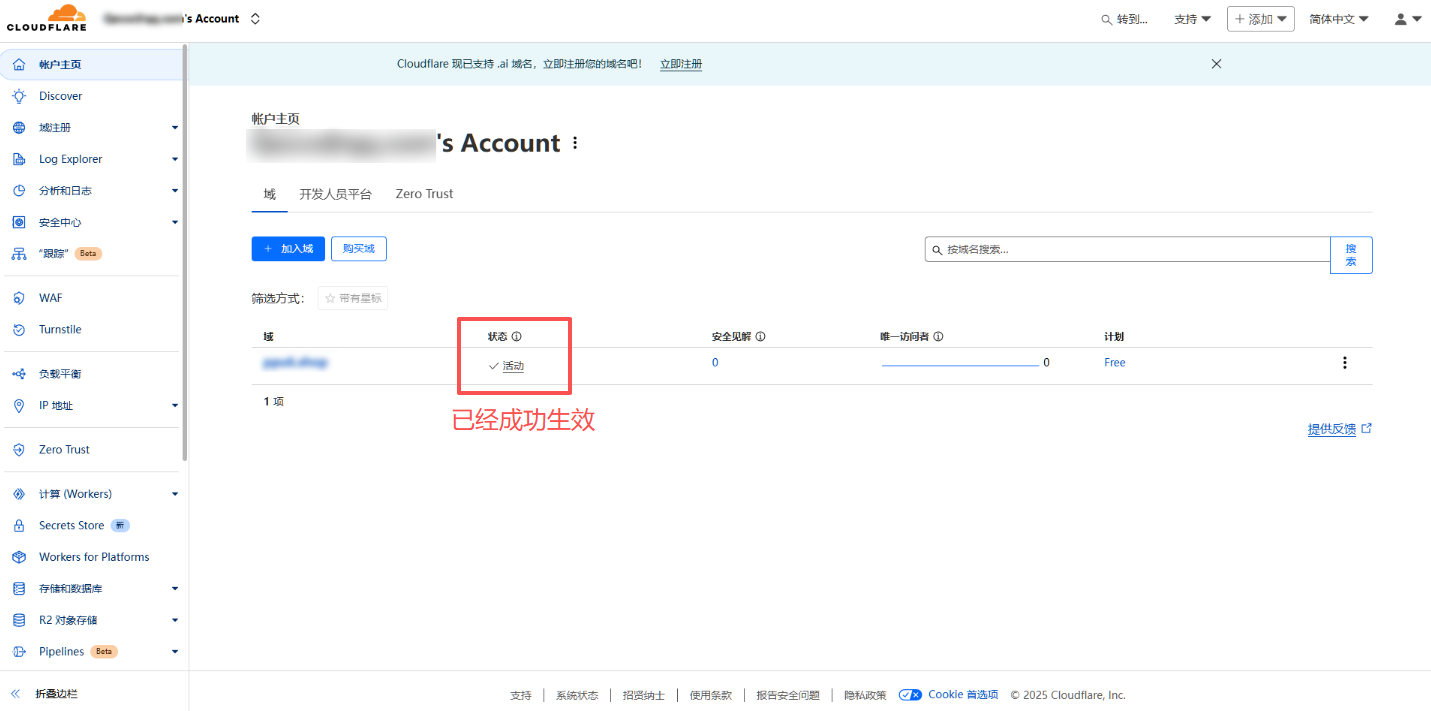Screen dimensions: 1431x711
Task: Open the 转到 search in header
Action: click(x=1124, y=19)
